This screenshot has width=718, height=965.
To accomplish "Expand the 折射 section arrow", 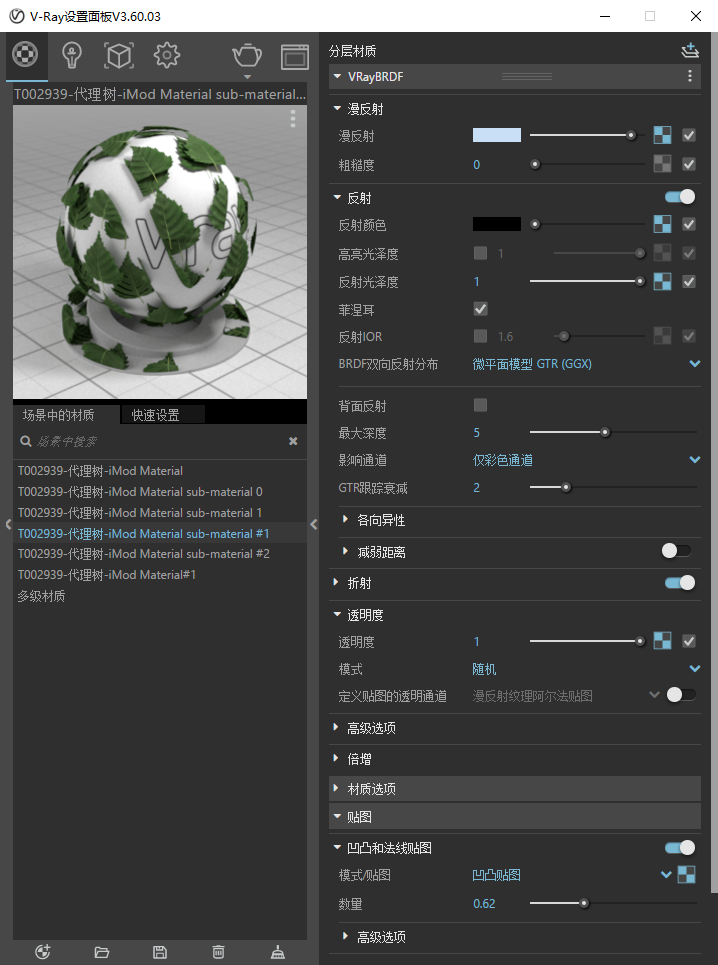I will coord(336,582).
